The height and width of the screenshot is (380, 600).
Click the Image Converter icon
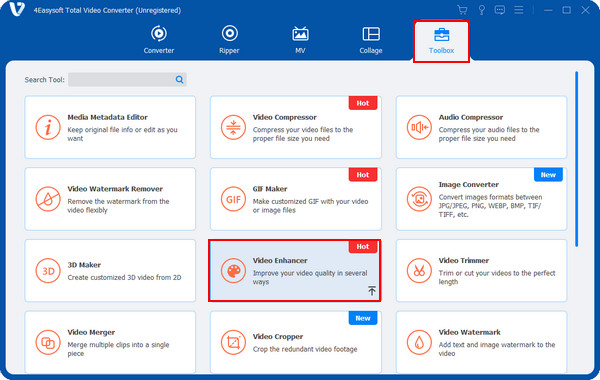419,199
